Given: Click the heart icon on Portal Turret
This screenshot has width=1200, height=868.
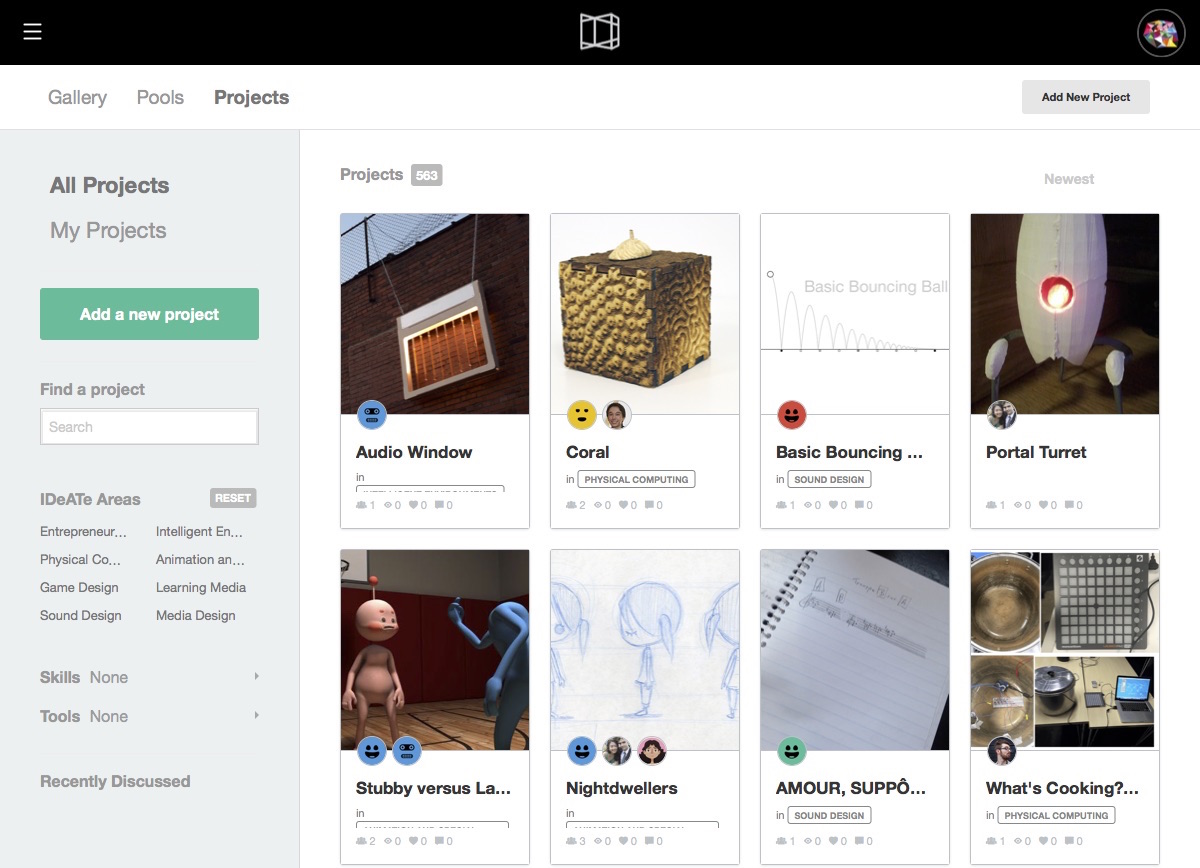Looking at the screenshot, I should (x=1045, y=505).
